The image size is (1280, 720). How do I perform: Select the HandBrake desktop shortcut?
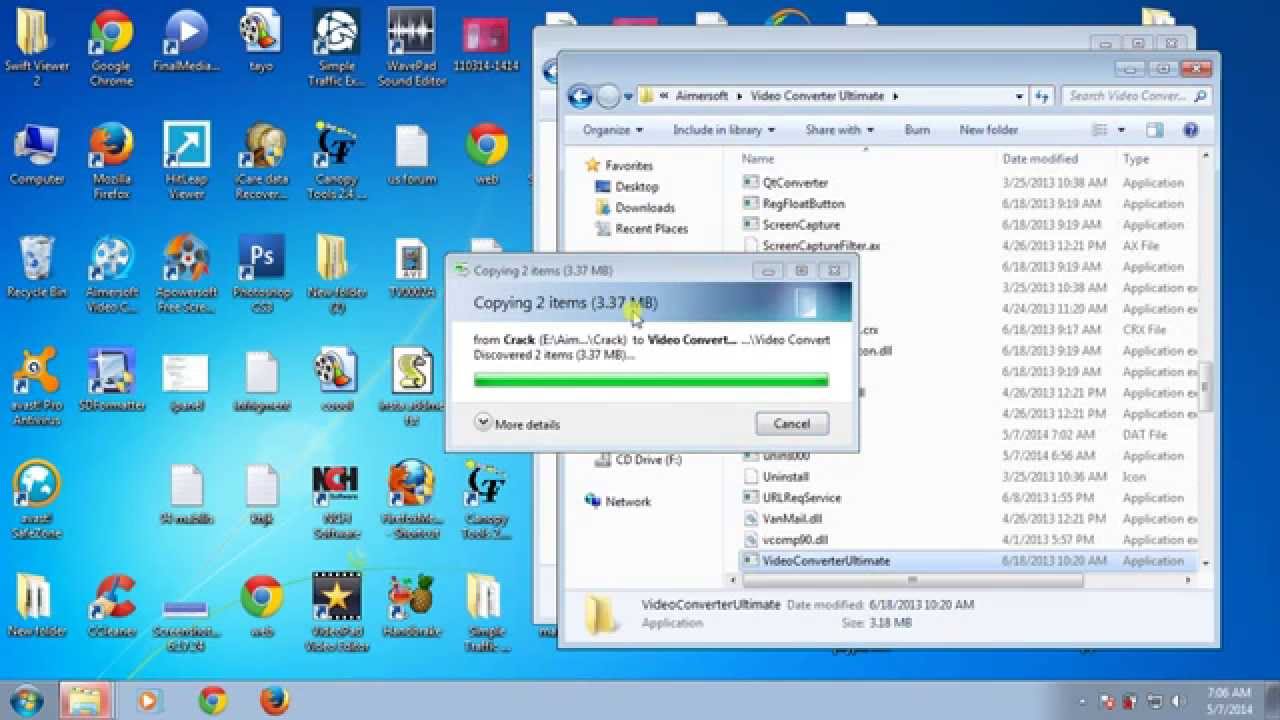coord(411,607)
